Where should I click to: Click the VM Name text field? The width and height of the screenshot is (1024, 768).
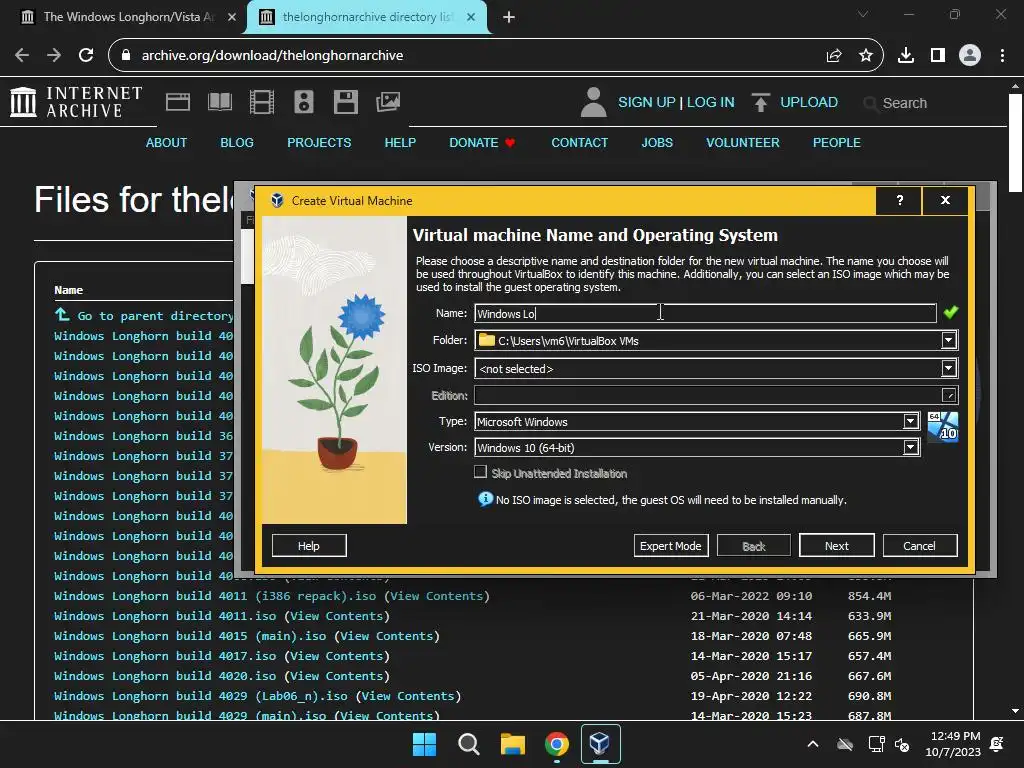pos(705,313)
